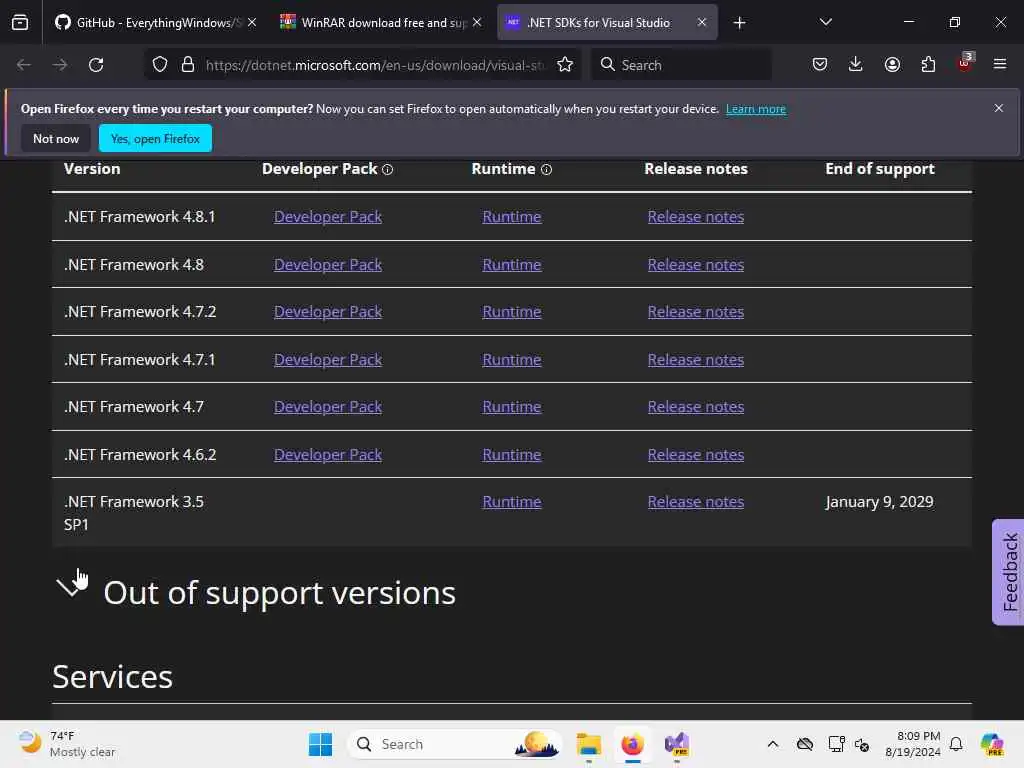Open Learn more link in notification
1024x768 pixels.
[x=756, y=109]
